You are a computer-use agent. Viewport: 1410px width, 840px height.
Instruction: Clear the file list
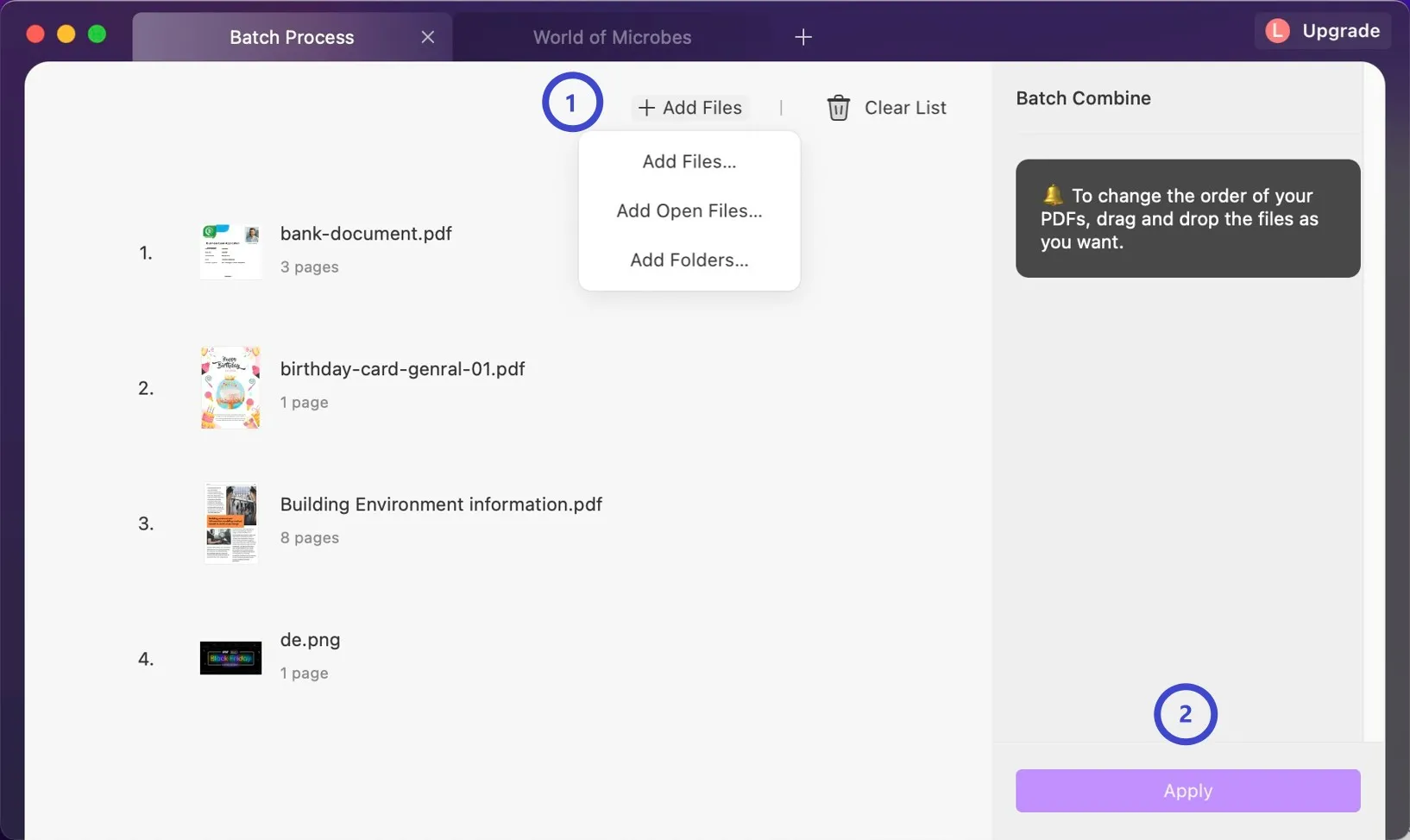tap(905, 107)
